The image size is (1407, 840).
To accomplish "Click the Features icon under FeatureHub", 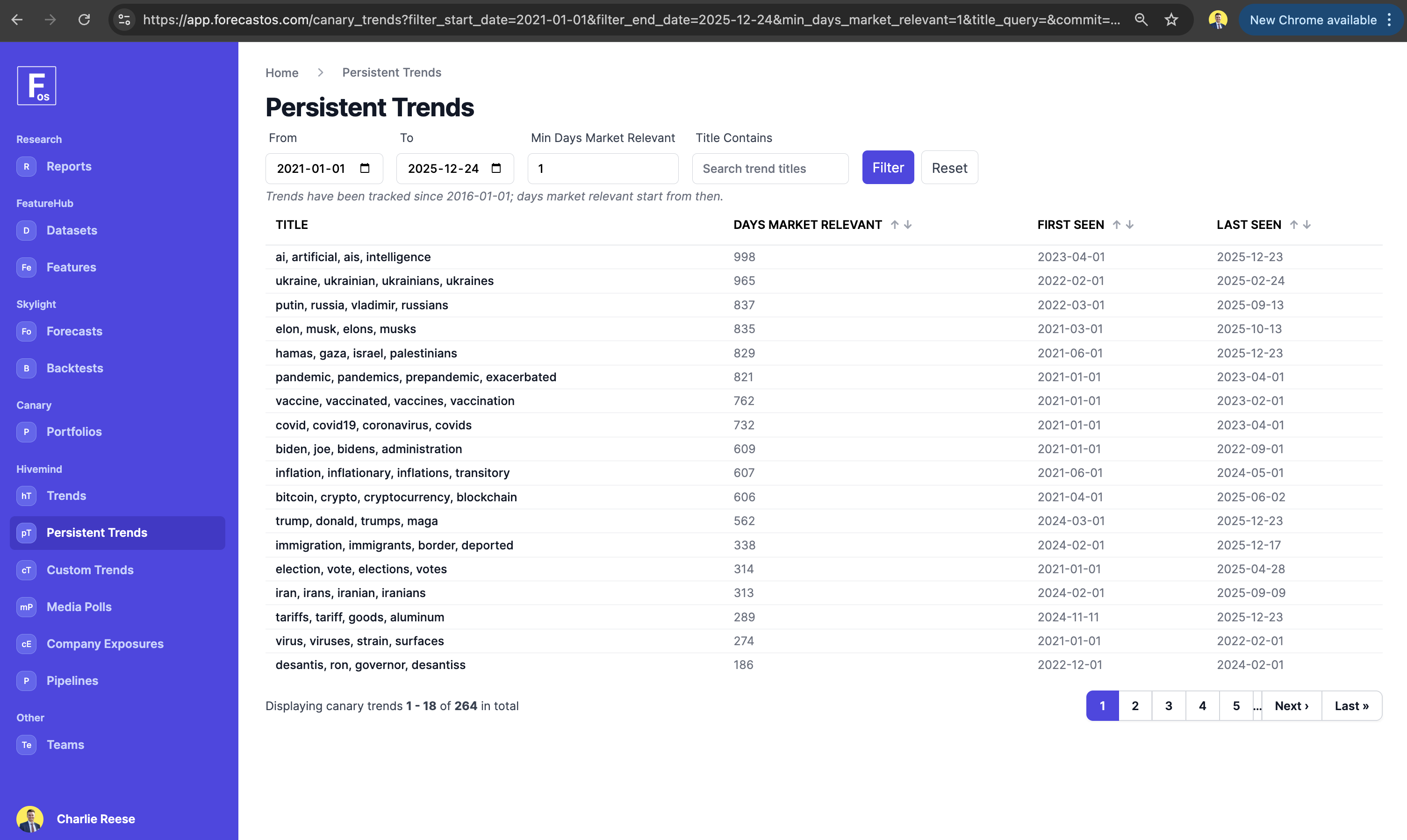I will pos(26,267).
